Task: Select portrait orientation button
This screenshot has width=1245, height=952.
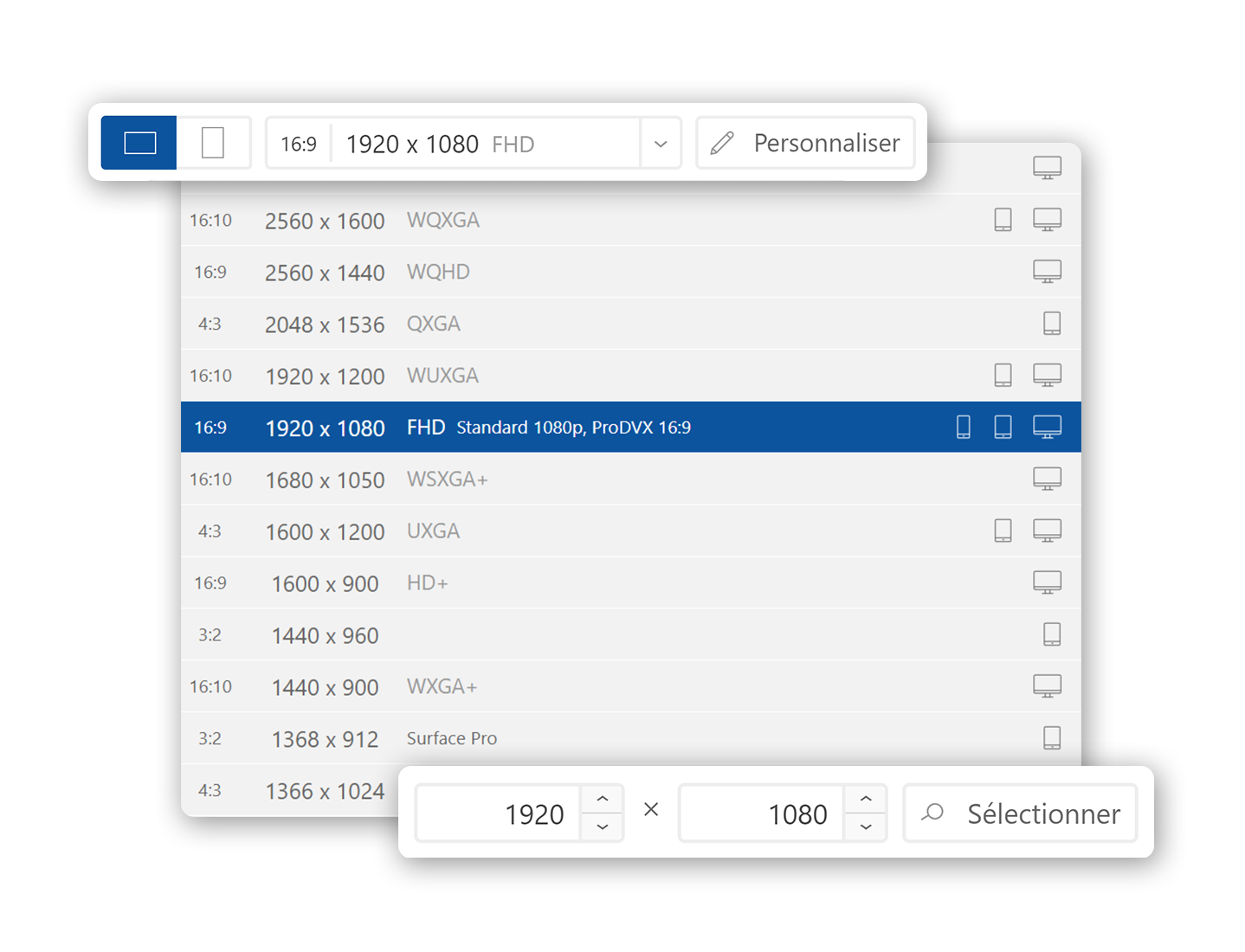Action: [213, 143]
